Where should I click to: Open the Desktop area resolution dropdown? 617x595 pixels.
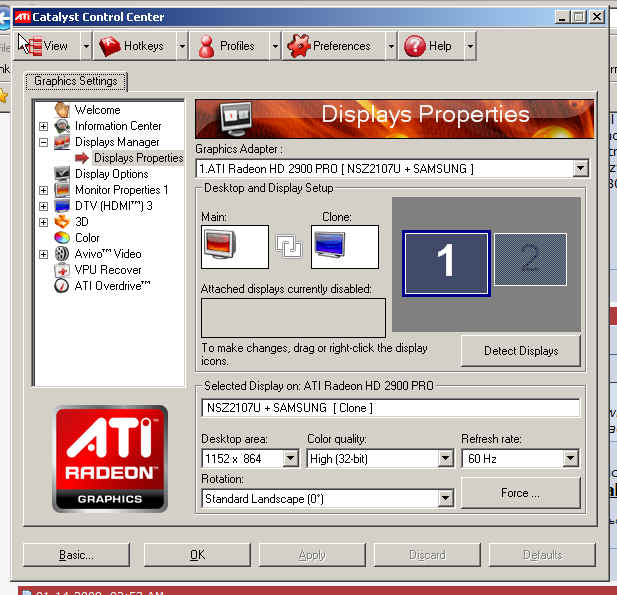[x=291, y=458]
